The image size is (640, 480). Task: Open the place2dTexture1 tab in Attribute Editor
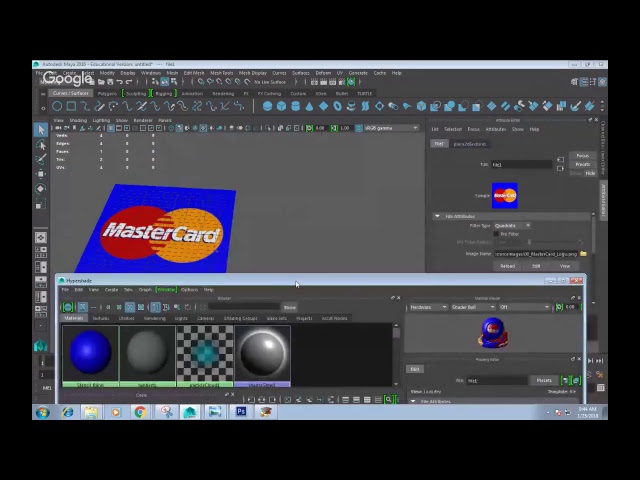tap(470, 144)
